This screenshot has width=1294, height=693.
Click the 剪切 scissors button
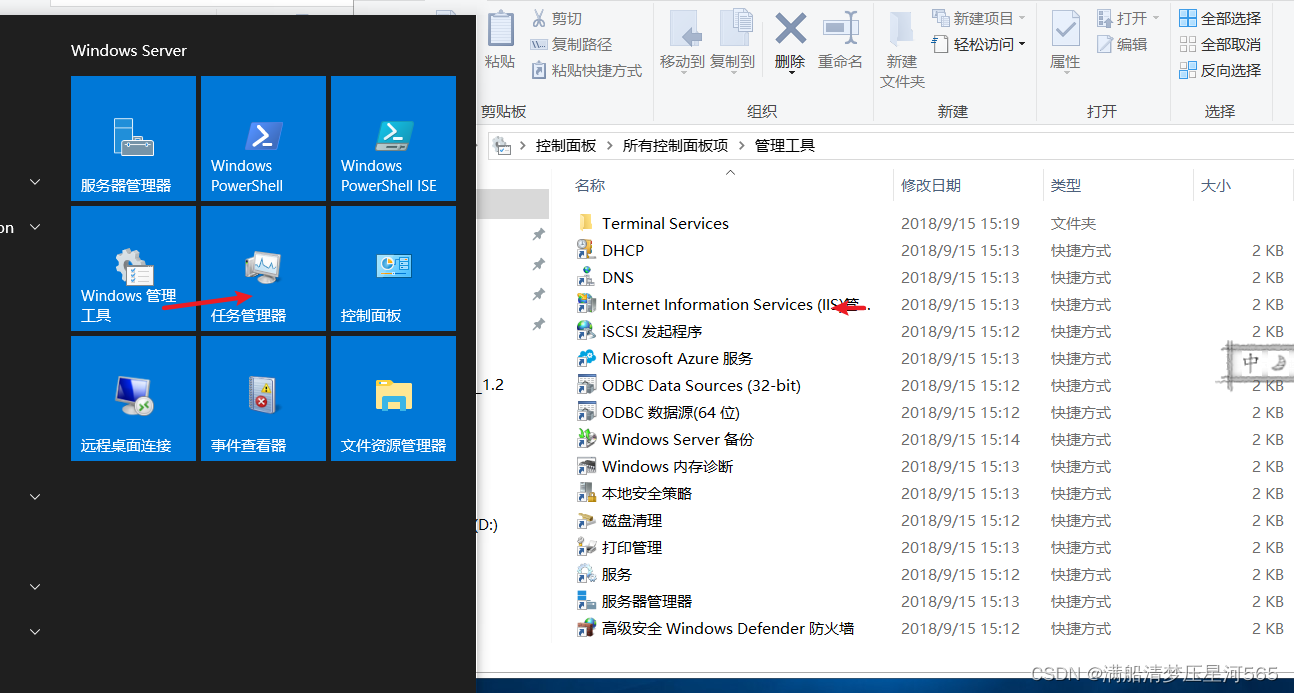tap(556, 18)
